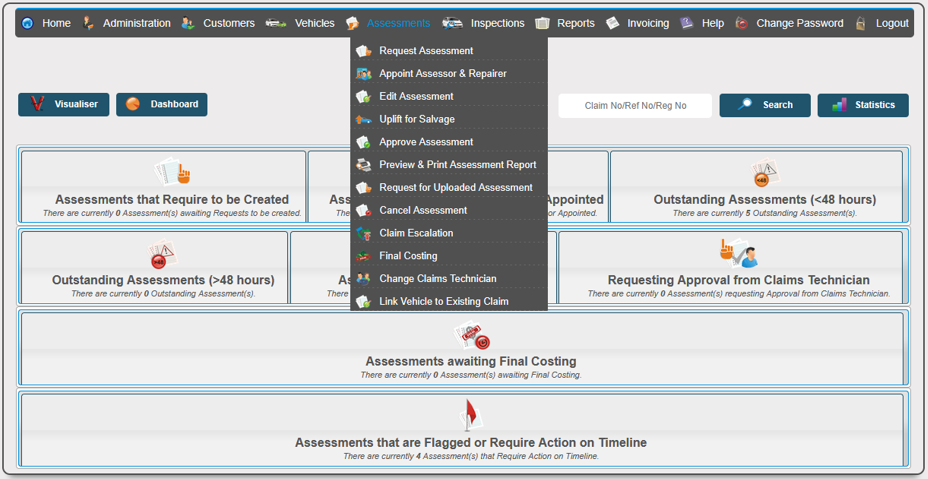
Task: Open the Invoicing menu
Action: [x=648, y=23]
